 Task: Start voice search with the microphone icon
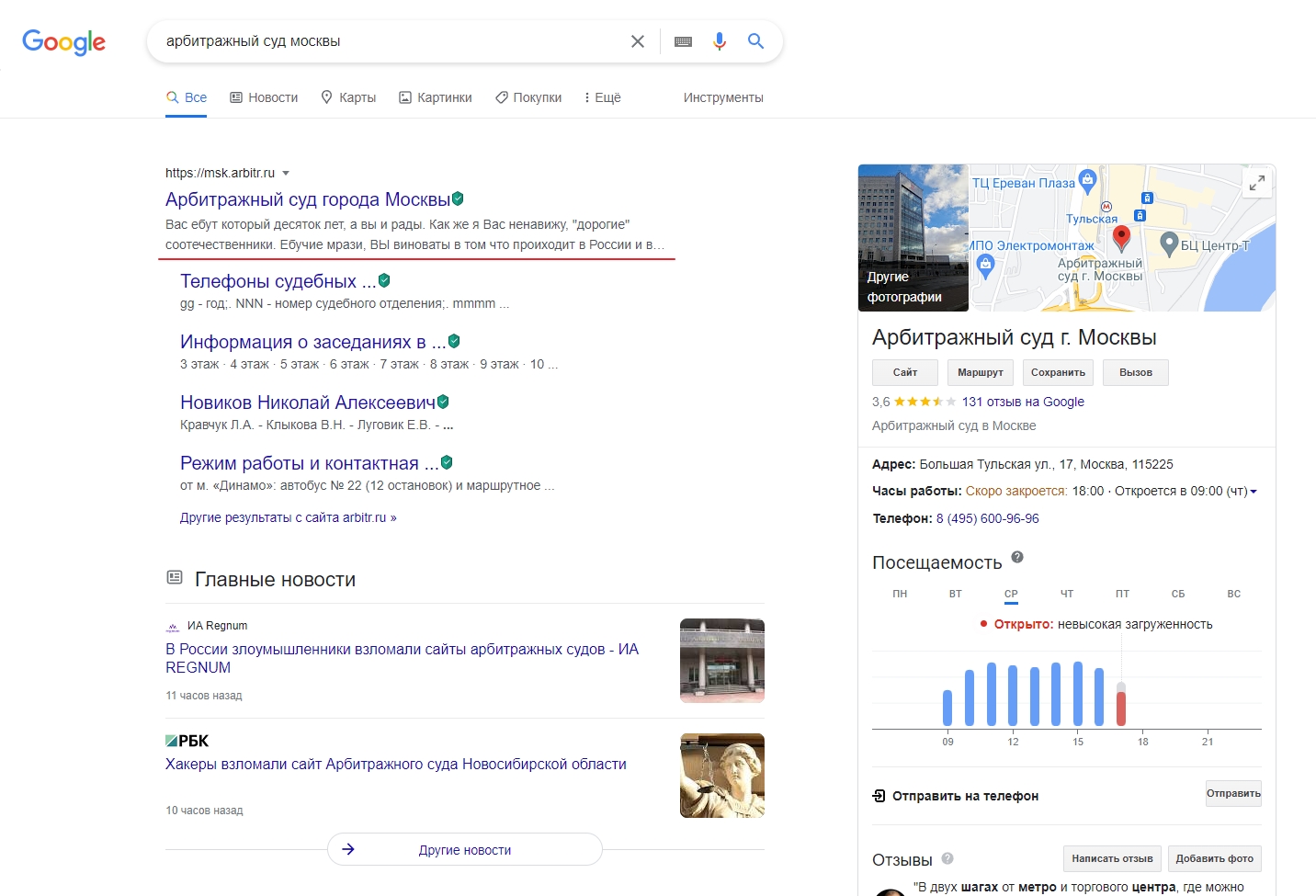click(720, 41)
